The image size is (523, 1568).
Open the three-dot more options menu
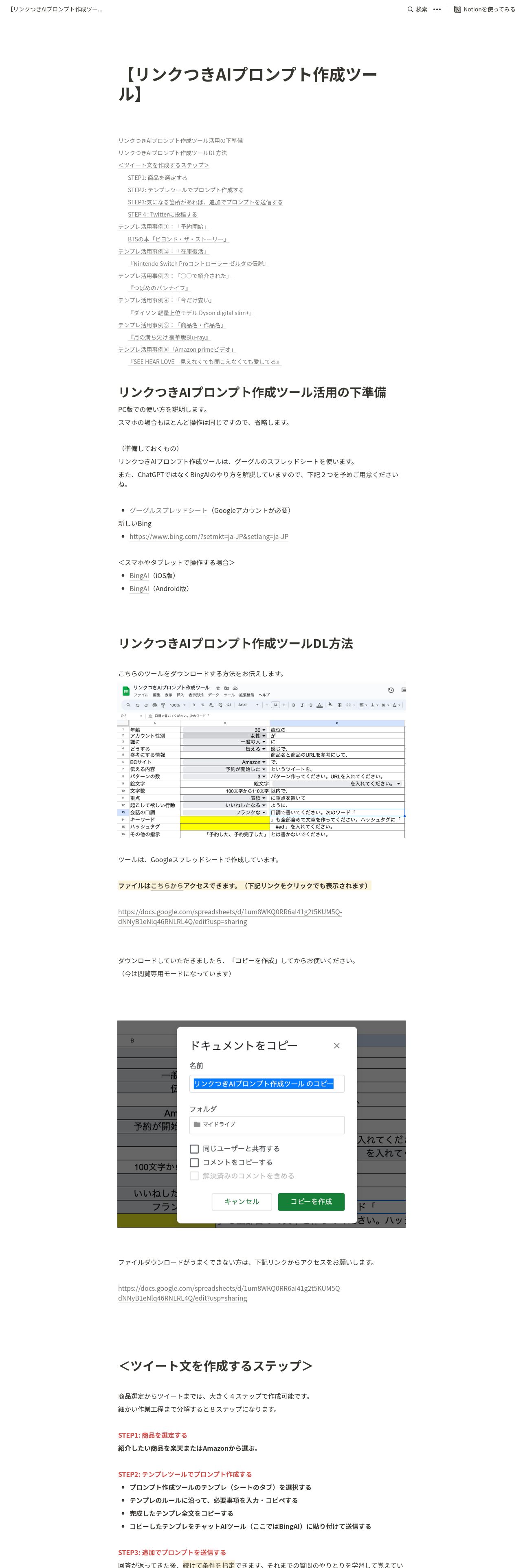(437, 9)
